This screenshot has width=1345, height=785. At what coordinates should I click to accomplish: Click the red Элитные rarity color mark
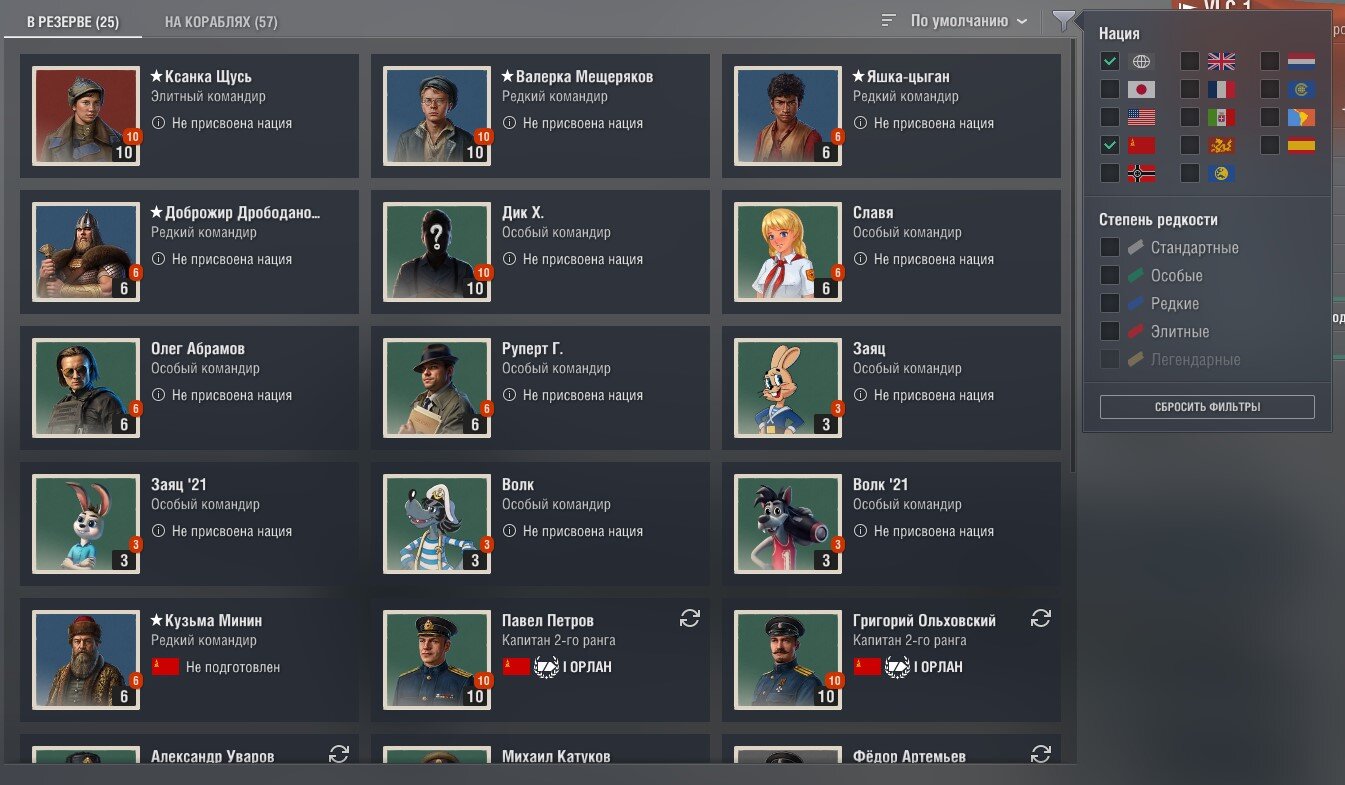(x=1135, y=331)
